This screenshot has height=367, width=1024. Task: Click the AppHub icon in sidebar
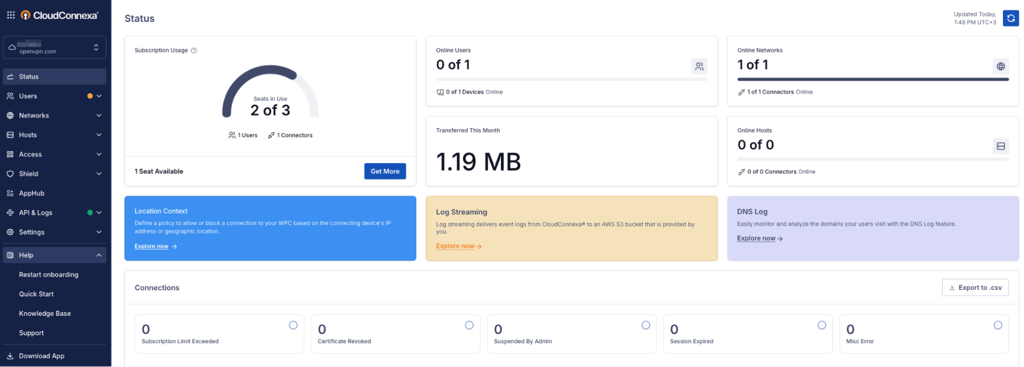pyautogui.click(x=10, y=193)
